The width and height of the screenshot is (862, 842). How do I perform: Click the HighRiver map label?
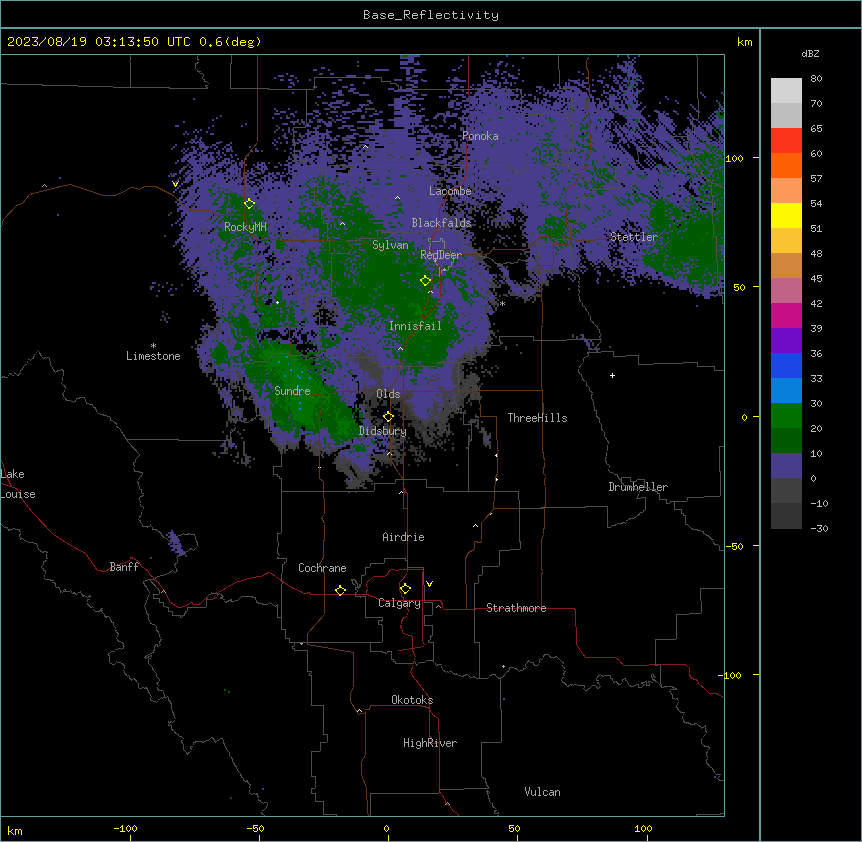[x=430, y=743]
